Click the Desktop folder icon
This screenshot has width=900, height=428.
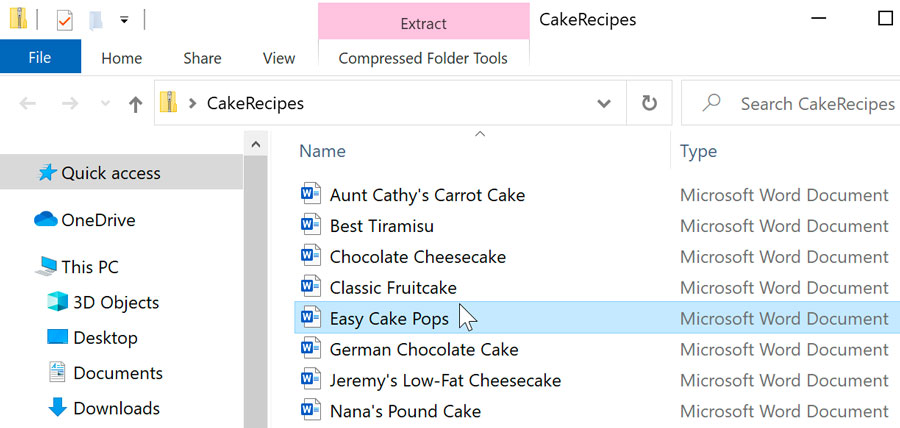(x=57, y=337)
